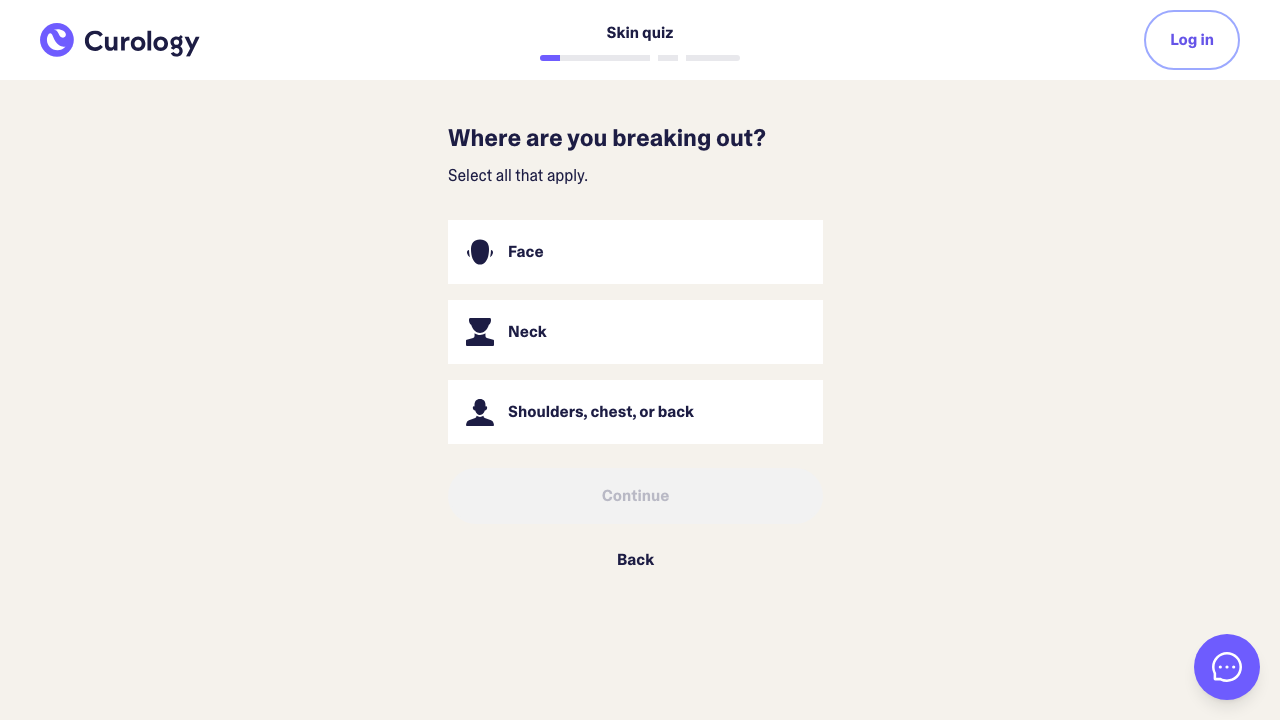1280x720 pixels.
Task: Click the last progress bar segment
Action: coord(713,58)
